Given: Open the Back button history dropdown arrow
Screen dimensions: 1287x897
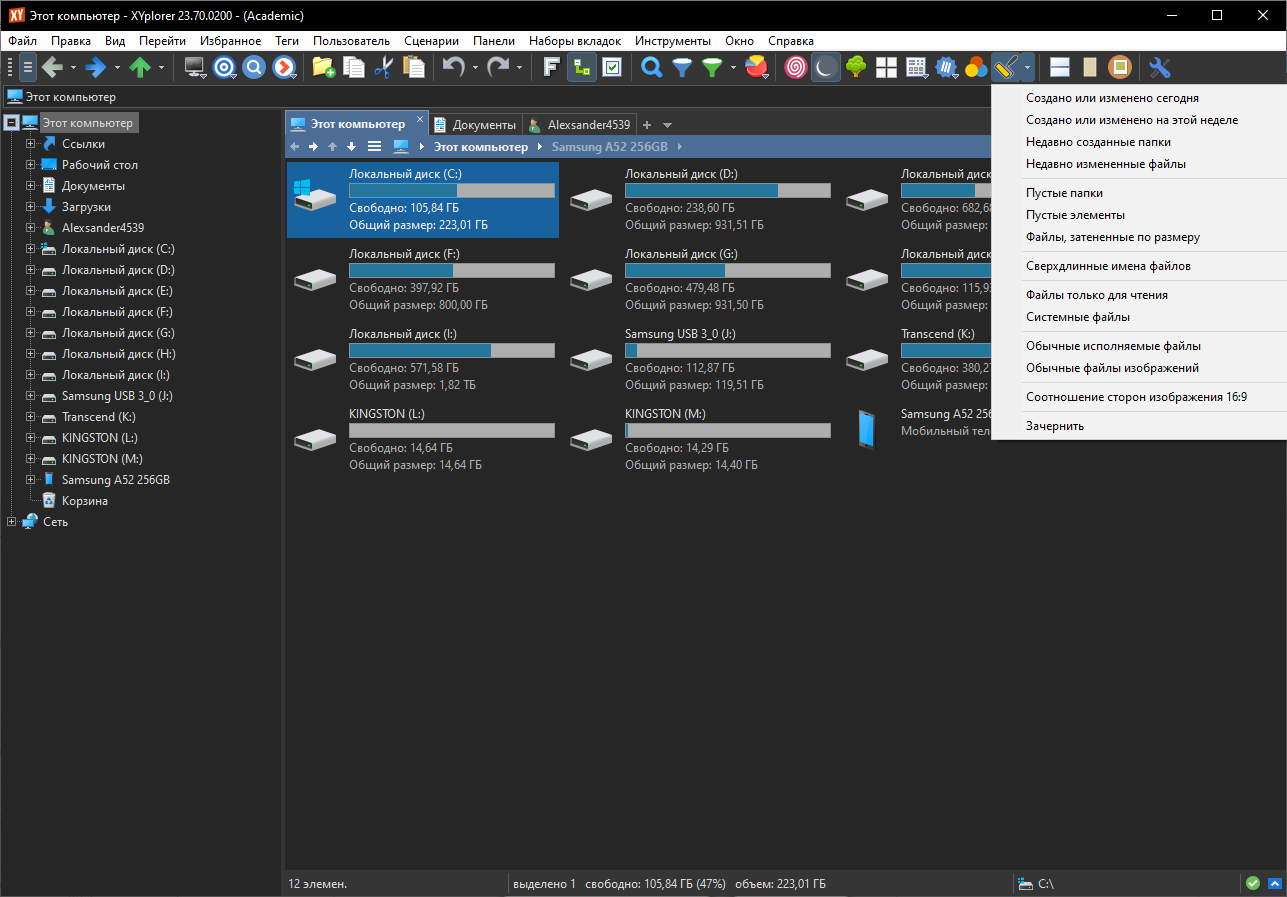Looking at the screenshot, I should pyautogui.click(x=73, y=68).
